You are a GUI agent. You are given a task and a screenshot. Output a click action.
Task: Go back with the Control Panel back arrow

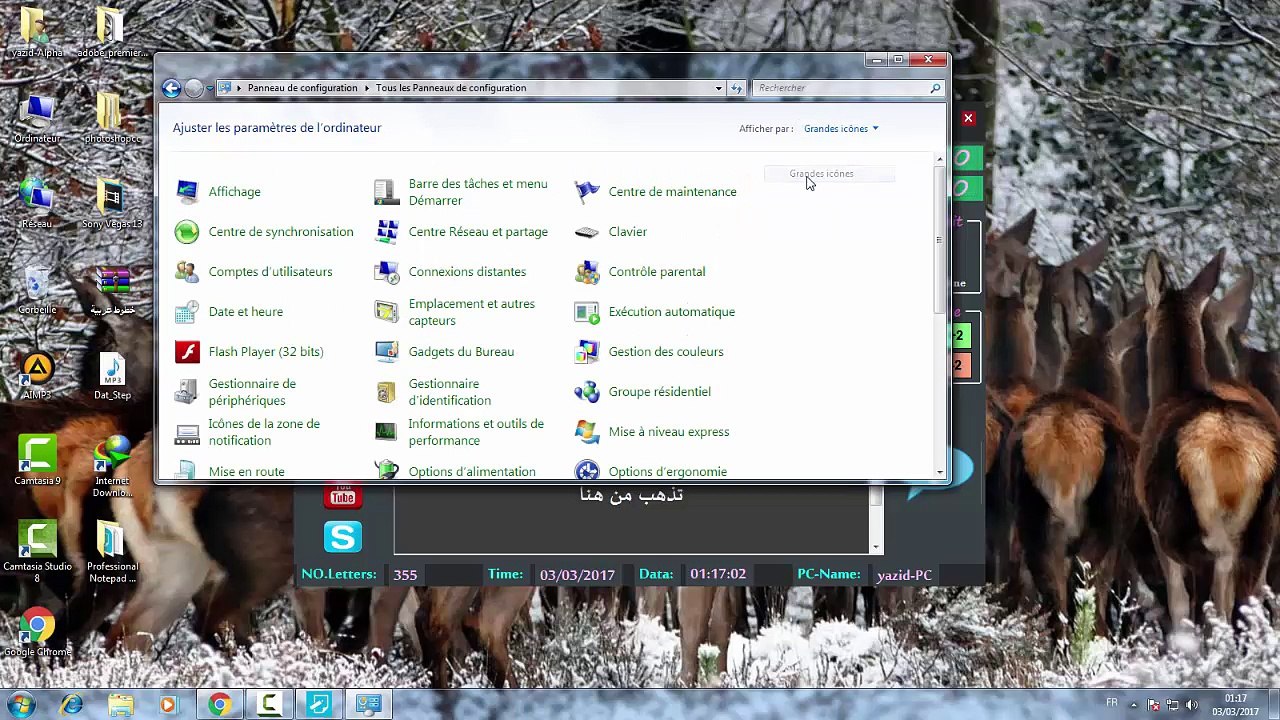(171, 88)
